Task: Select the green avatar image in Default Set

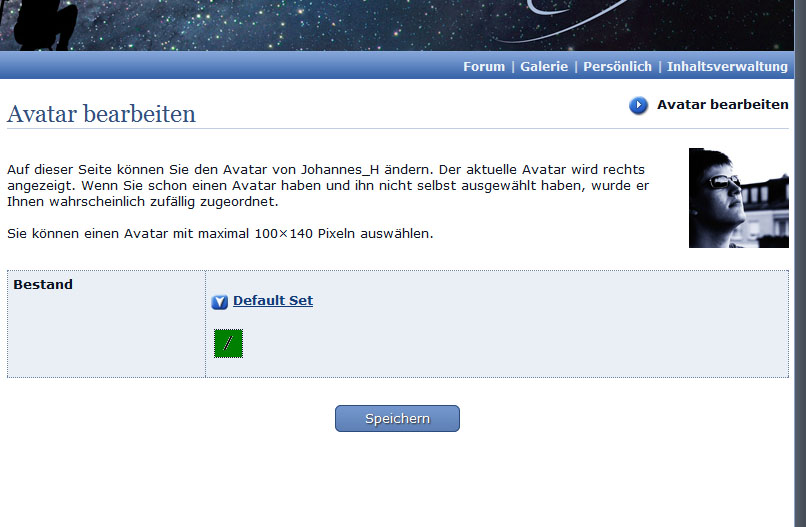Action: (x=228, y=343)
